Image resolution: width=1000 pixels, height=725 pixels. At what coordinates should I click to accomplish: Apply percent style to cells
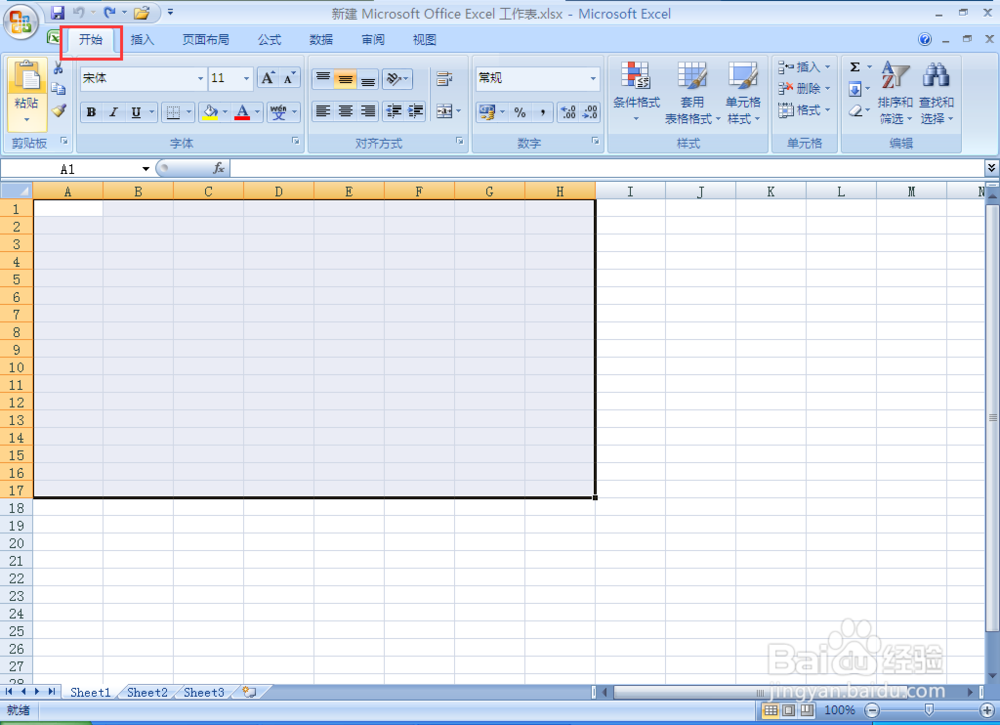[x=520, y=113]
